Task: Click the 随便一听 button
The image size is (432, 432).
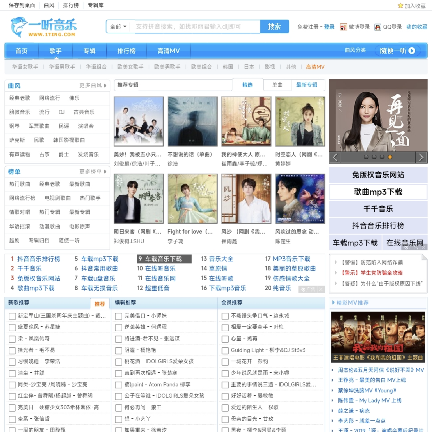Action: [397, 51]
